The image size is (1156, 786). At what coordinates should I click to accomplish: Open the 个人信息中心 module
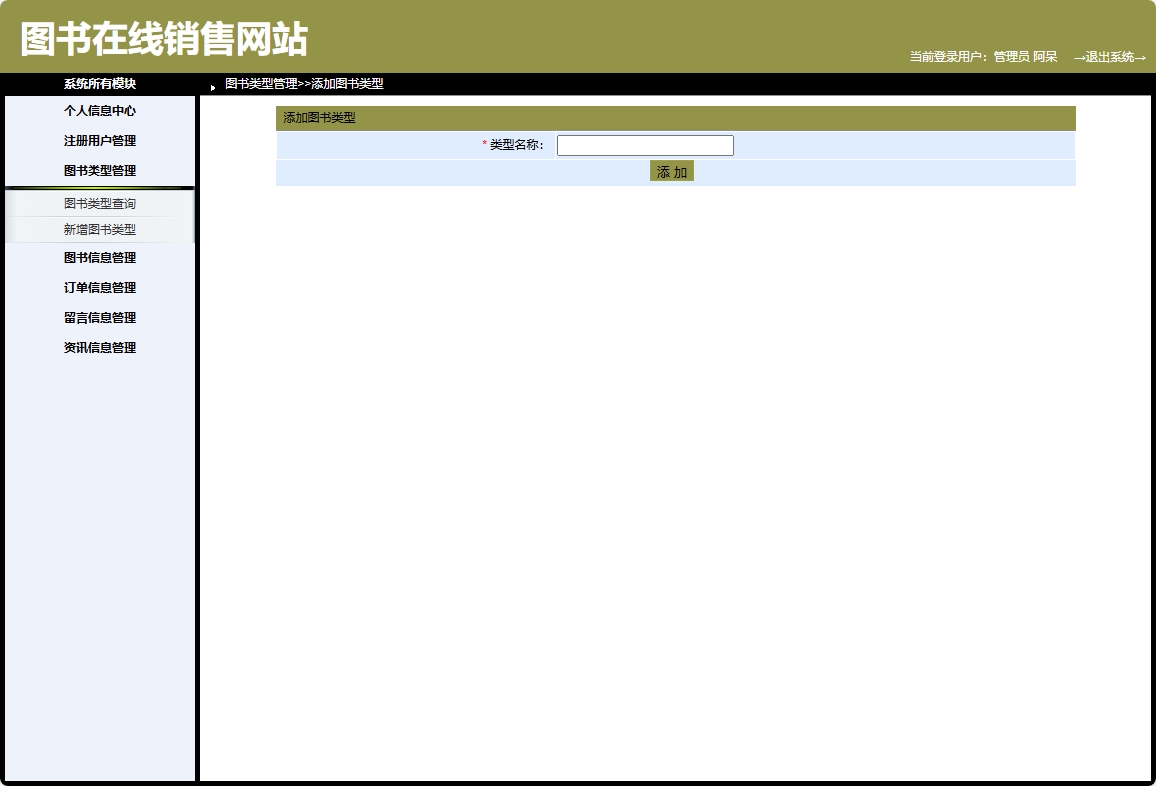pyautogui.click(x=99, y=111)
